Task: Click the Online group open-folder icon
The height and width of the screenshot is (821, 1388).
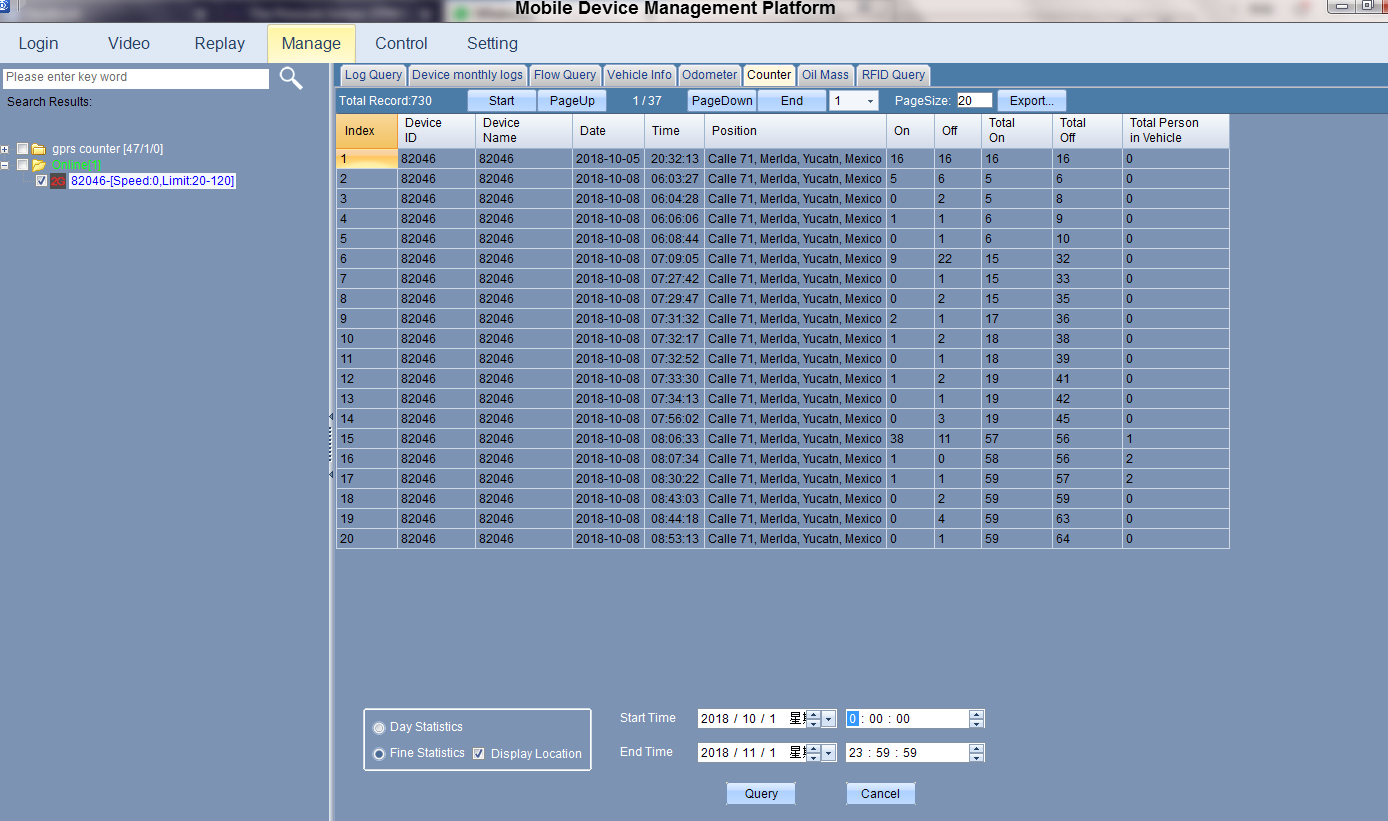Action: tap(39, 165)
